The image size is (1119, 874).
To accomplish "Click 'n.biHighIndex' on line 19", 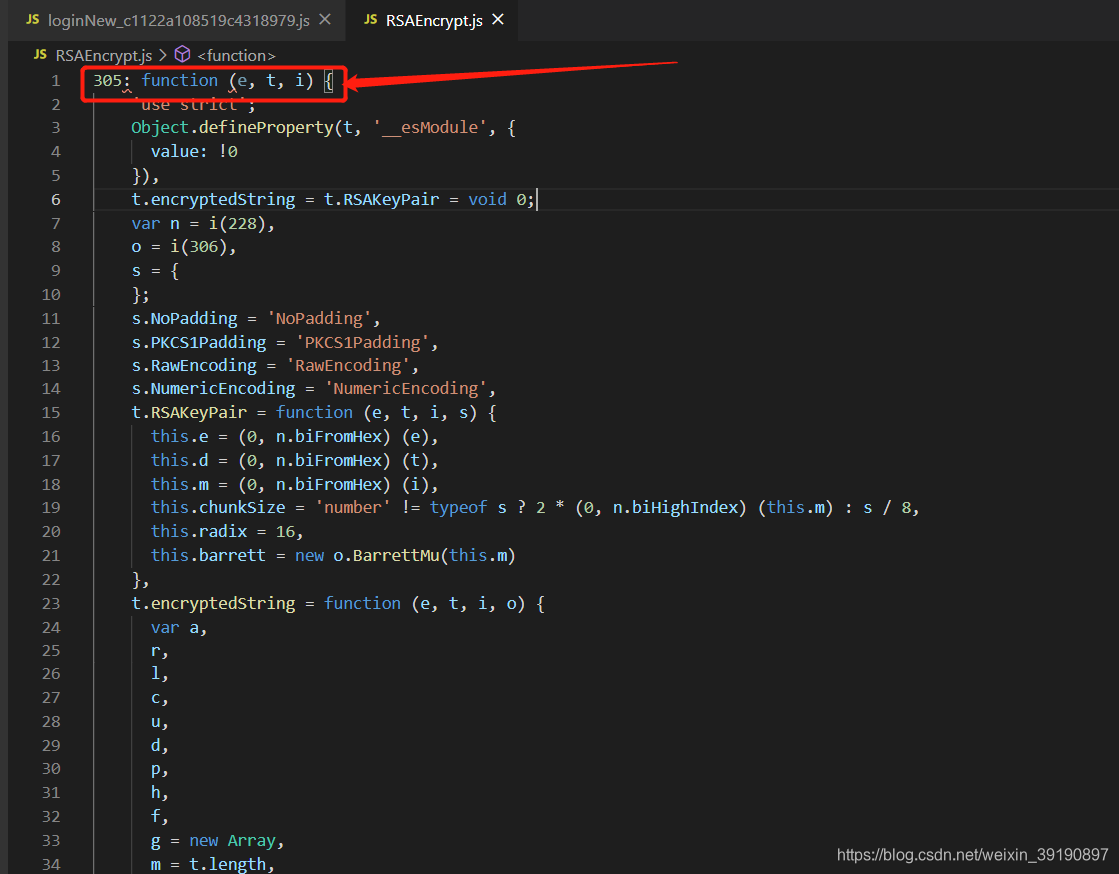I will tap(675, 508).
